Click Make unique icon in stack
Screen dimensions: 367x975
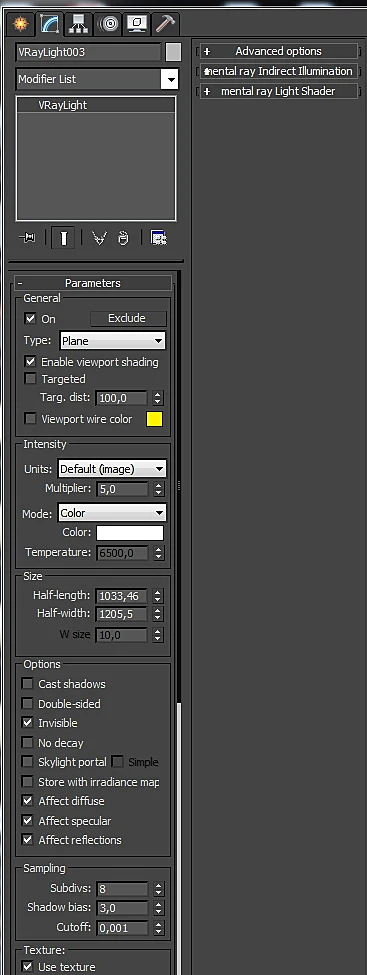click(99, 238)
